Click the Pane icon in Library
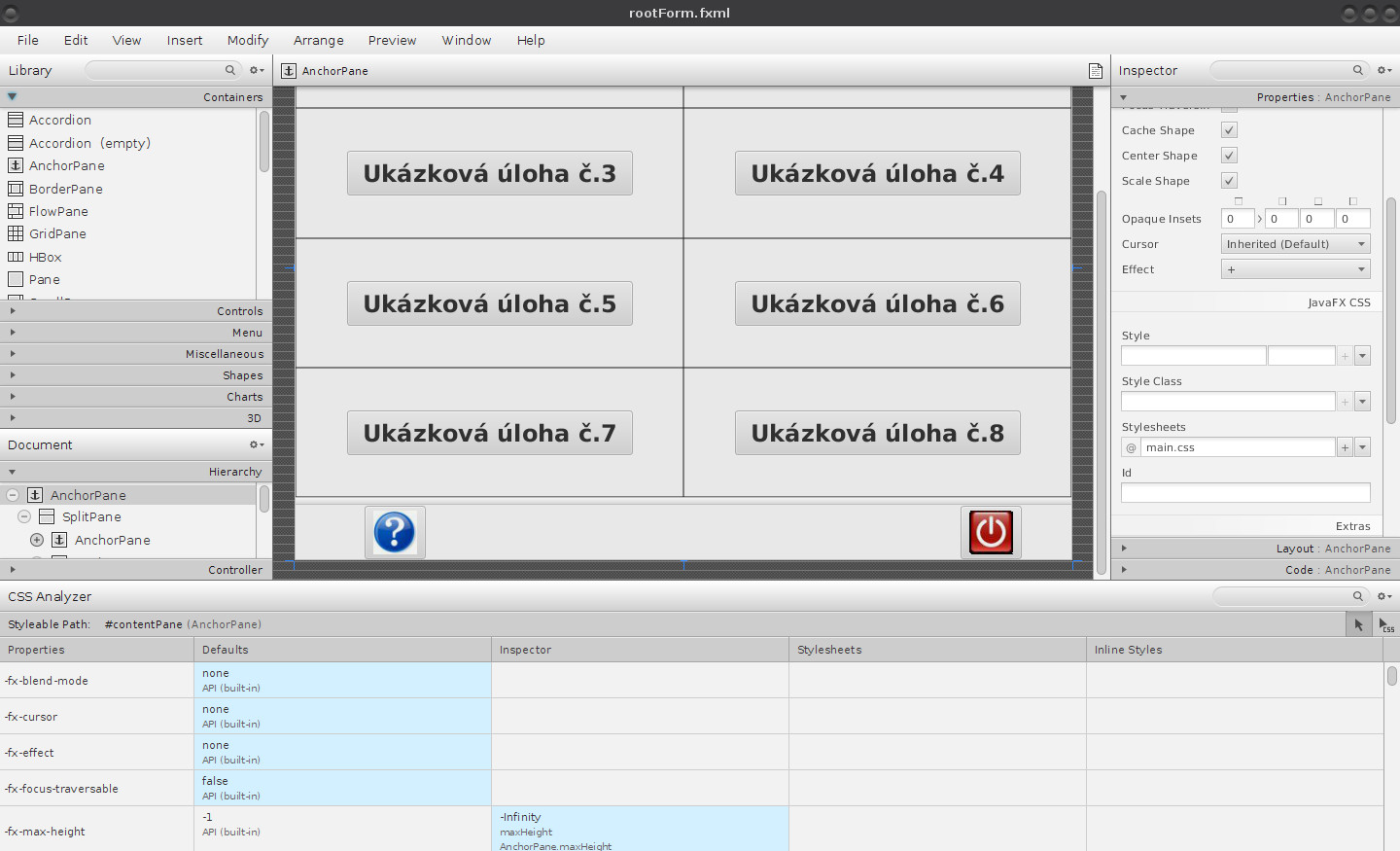The width and height of the screenshot is (1400, 851). [x=16, y=279]
